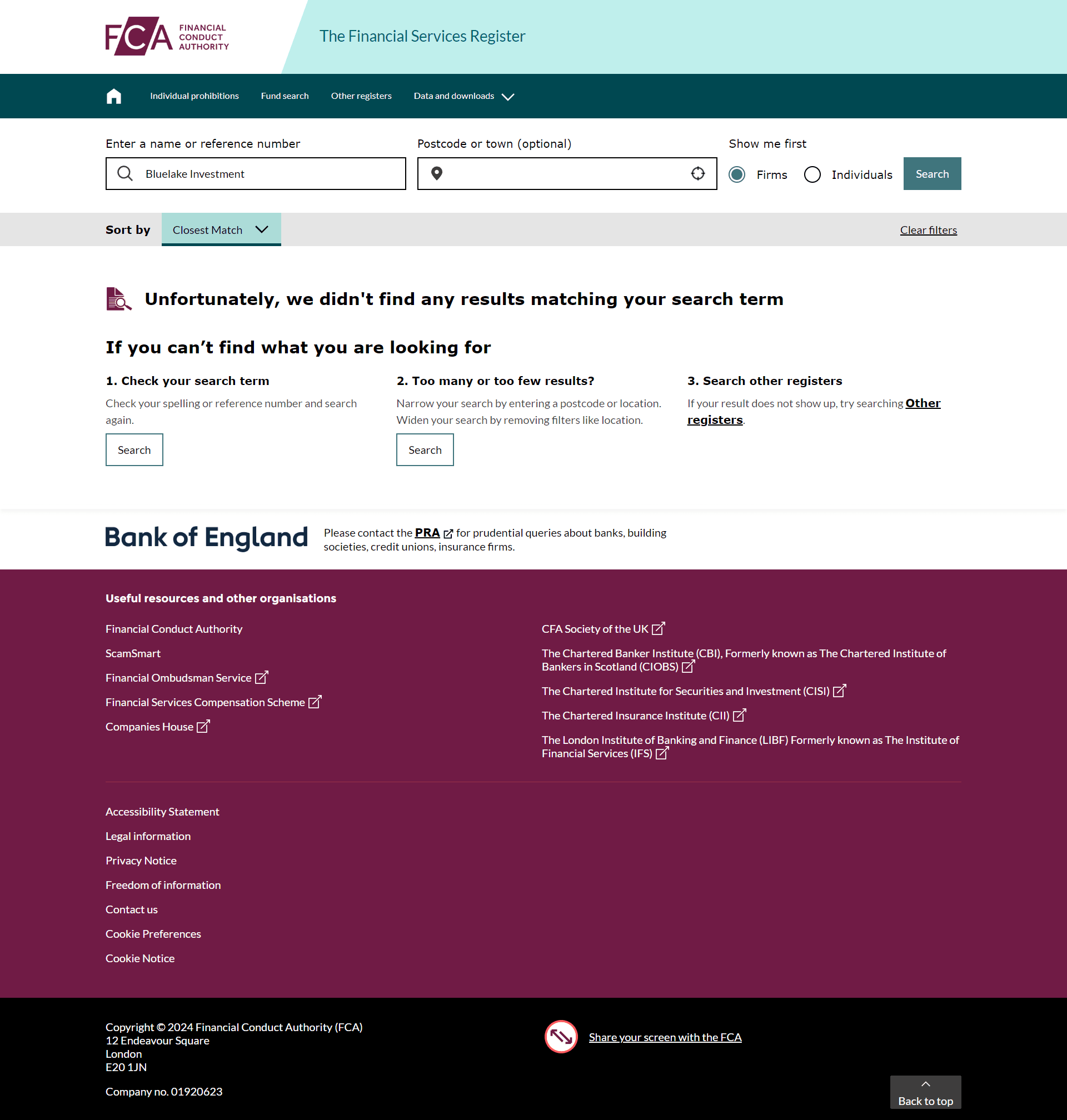Select the Individuals radio button
The height and width of the screenshot is (1120, 1067).
click(813, 174)
